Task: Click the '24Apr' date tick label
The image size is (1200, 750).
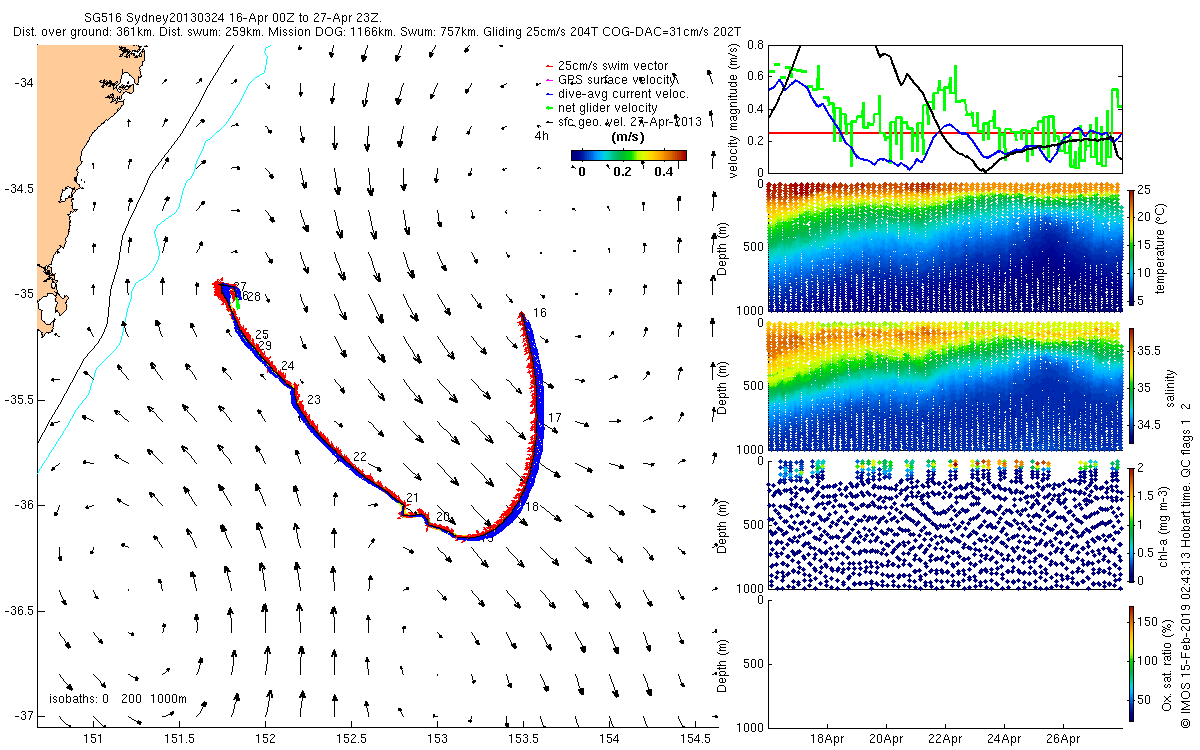Action: [1004, 740]
